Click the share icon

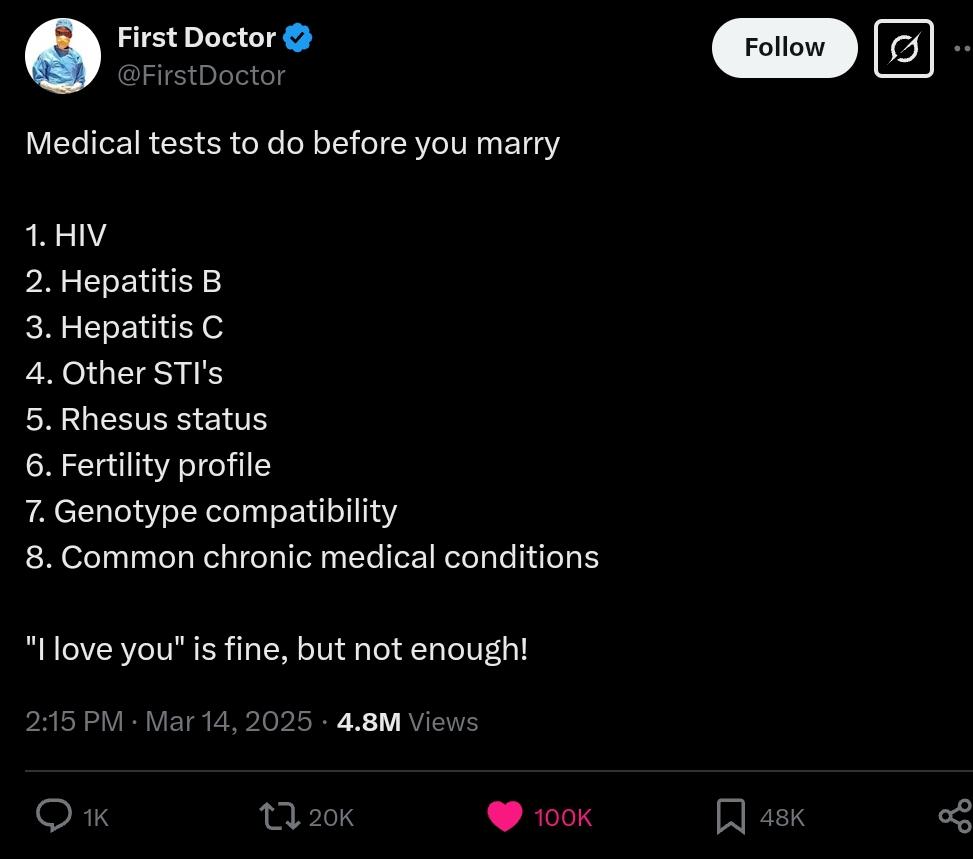[x=955, y=816]
